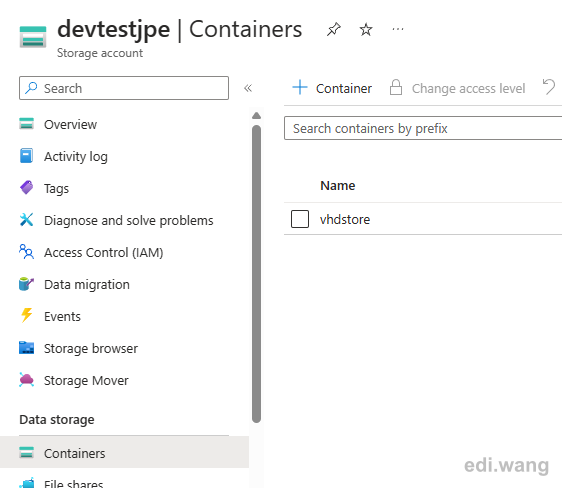Viewport: 562px width, 488px height.
Task: Add a new Container with the plus button
Action: pos(332,88)
